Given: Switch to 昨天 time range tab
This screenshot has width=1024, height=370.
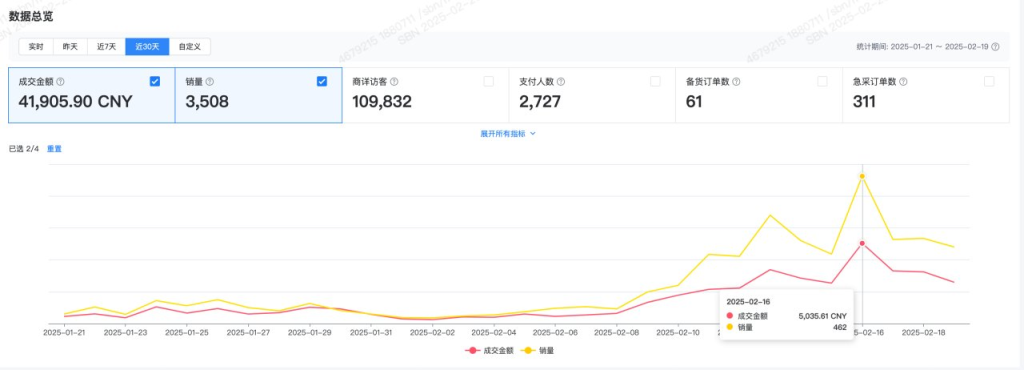Looking at the screenshot, I should 70,47.
